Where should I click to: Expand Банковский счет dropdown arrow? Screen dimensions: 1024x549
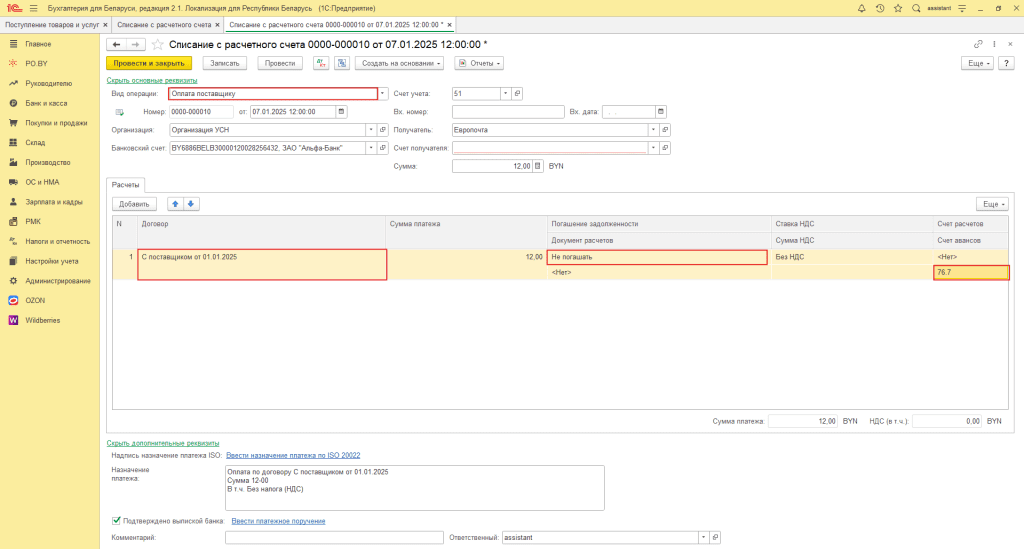pos(371,148)
